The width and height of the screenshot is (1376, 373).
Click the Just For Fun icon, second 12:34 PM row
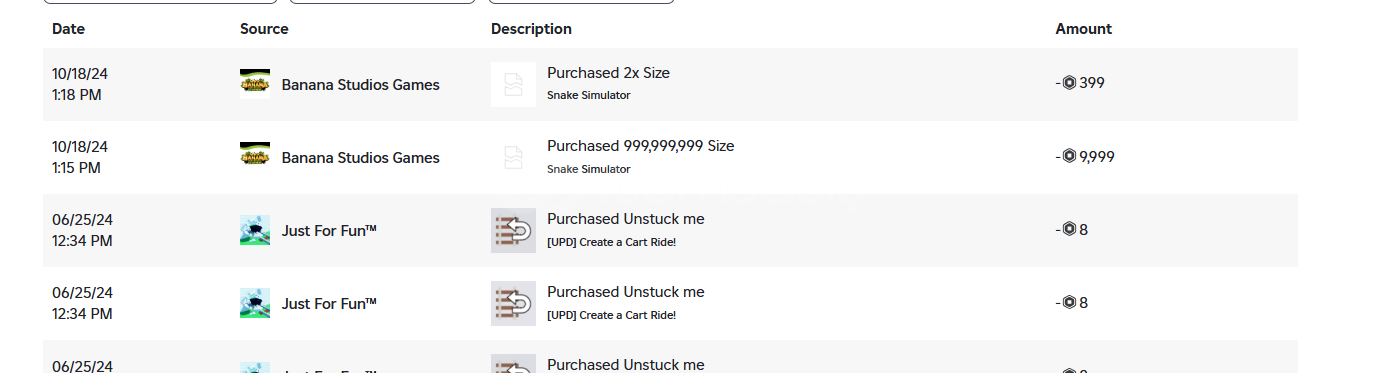[255, 303]
